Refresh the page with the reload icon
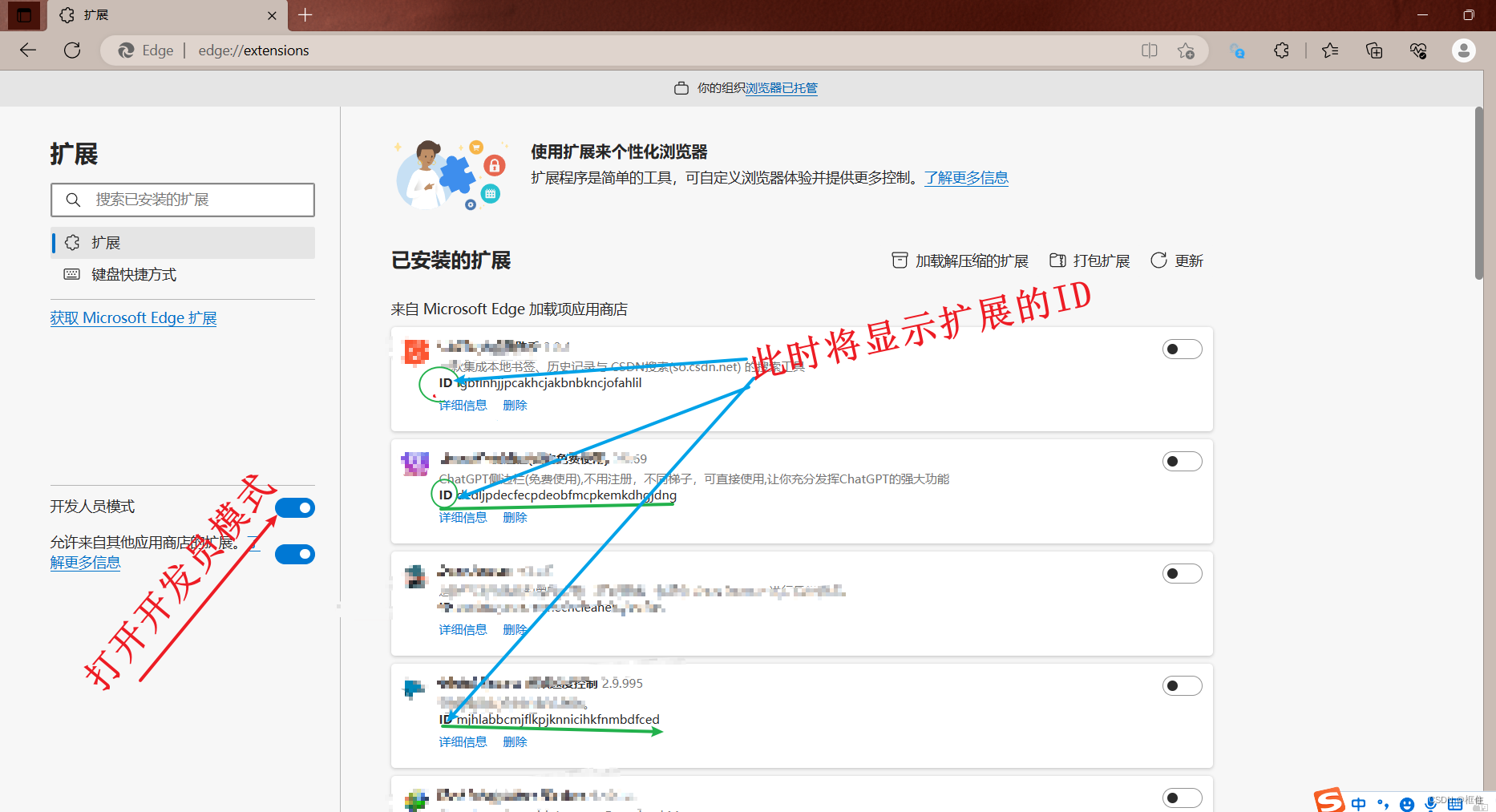This screenshot has width=1496, height=812. click(x=72, y=50)
